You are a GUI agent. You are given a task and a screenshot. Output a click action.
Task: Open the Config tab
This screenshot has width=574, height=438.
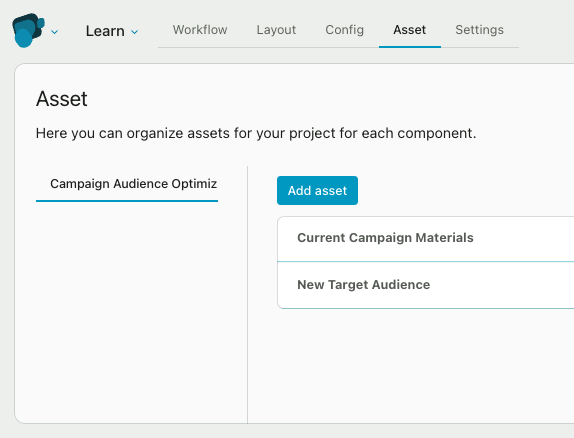point(344,30)
